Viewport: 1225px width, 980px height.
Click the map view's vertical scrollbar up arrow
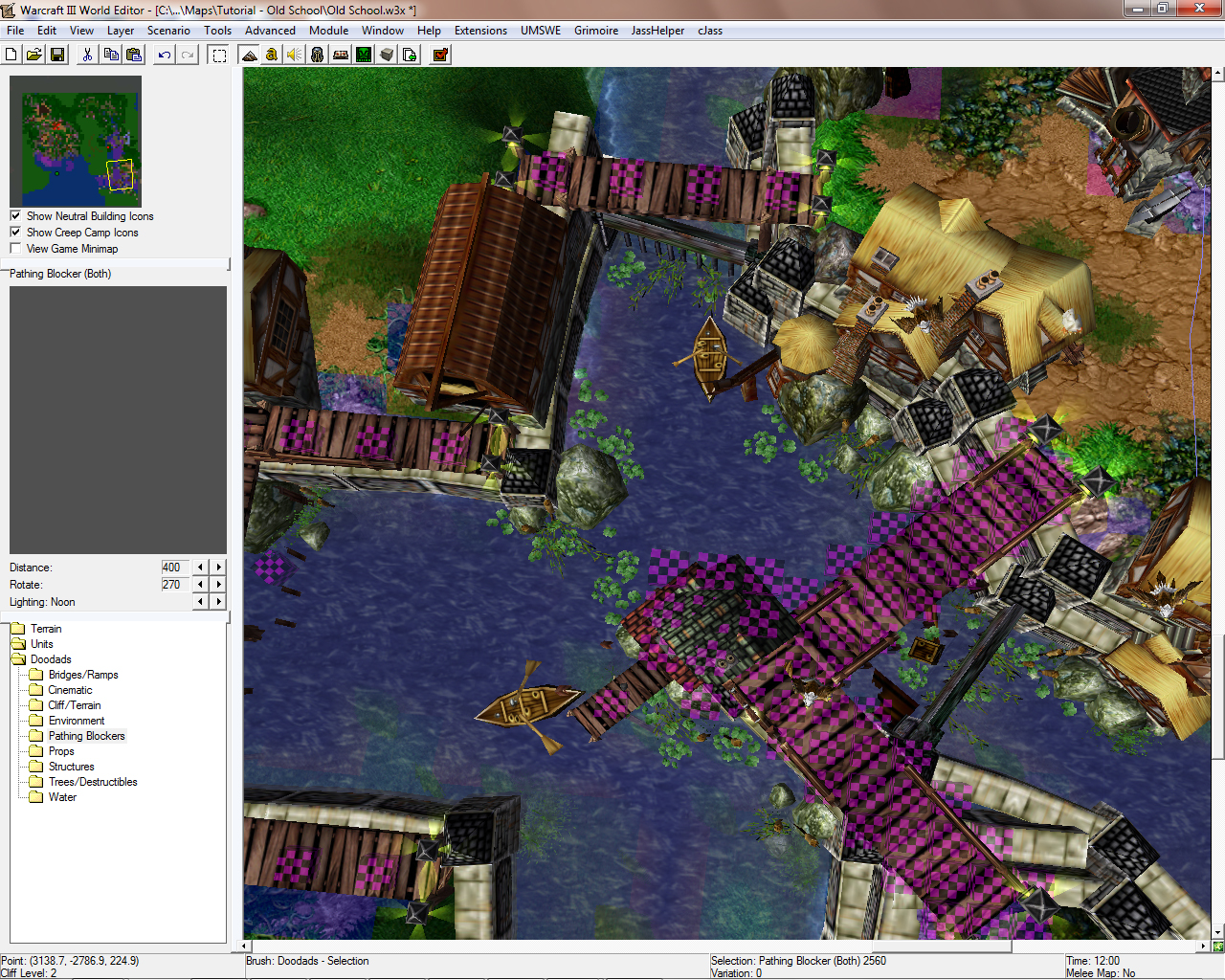(x=1217, y=73)
